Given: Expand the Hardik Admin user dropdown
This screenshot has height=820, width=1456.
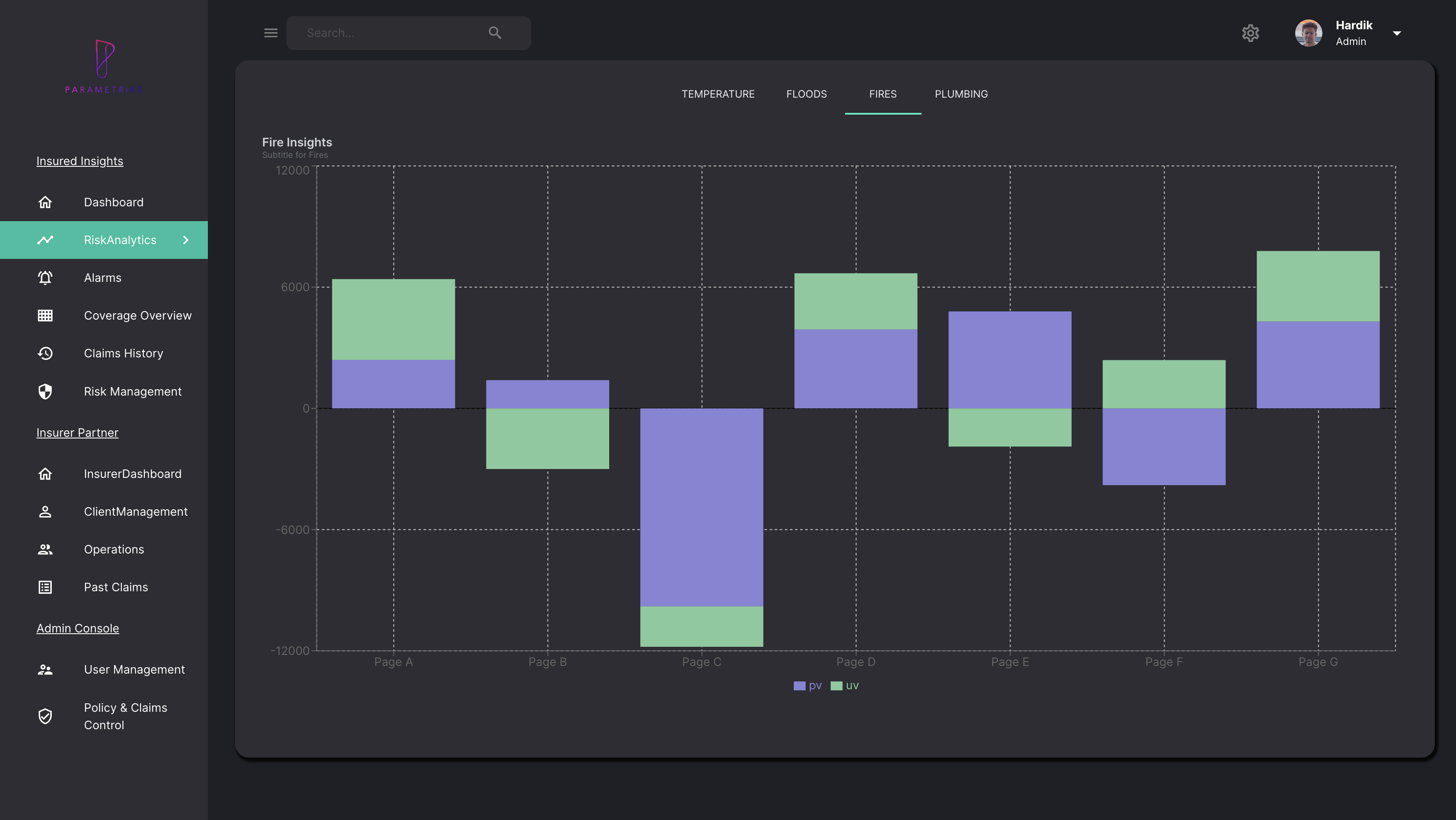Looking at the screenshot, I should coord(1397,33).
